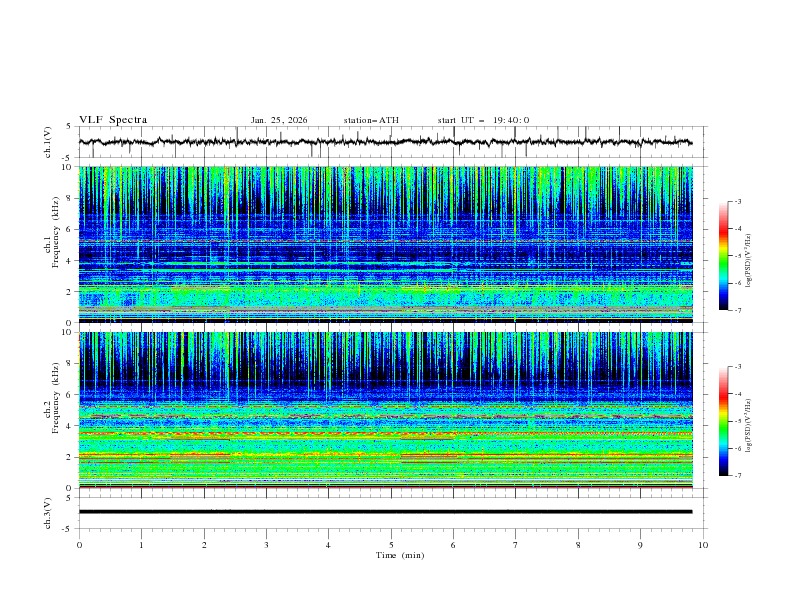This screenshot has width=792, height=612.
Task: Click the 'Time (min)' axis title
Action: [x=400, y=555]
